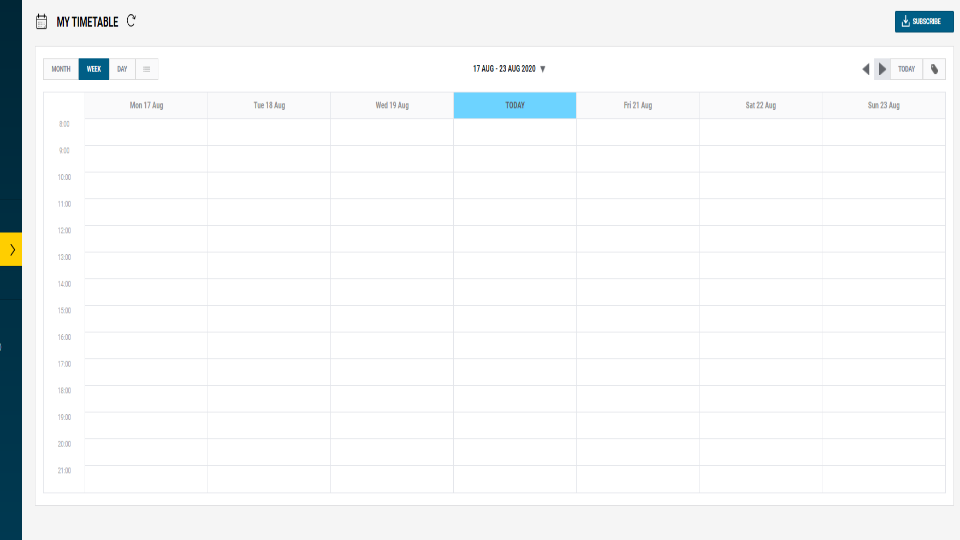The width and height of the screenshot is (960, 540).
Task: Click the 12:00 time label
Action: point(64,231)
